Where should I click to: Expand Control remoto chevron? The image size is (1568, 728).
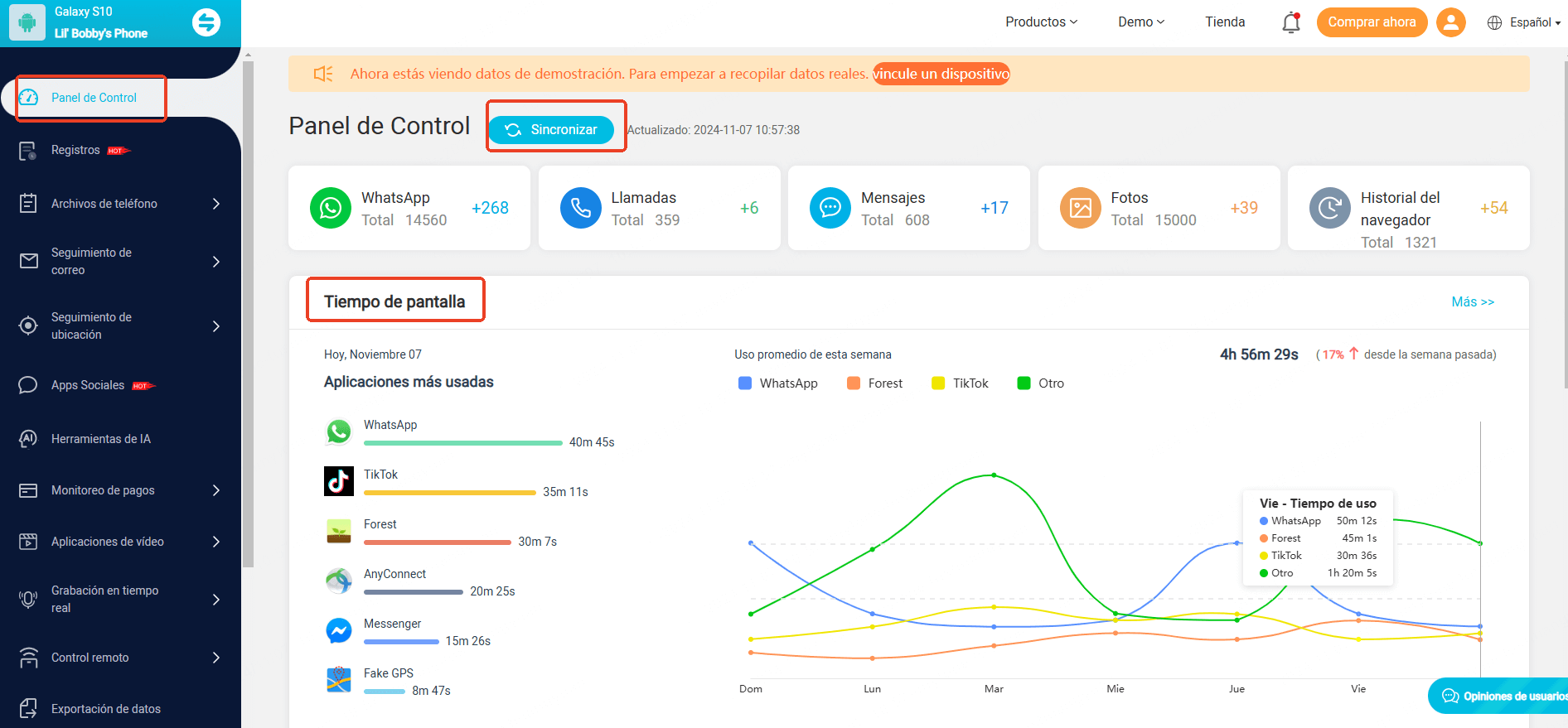tap(216, 658)
